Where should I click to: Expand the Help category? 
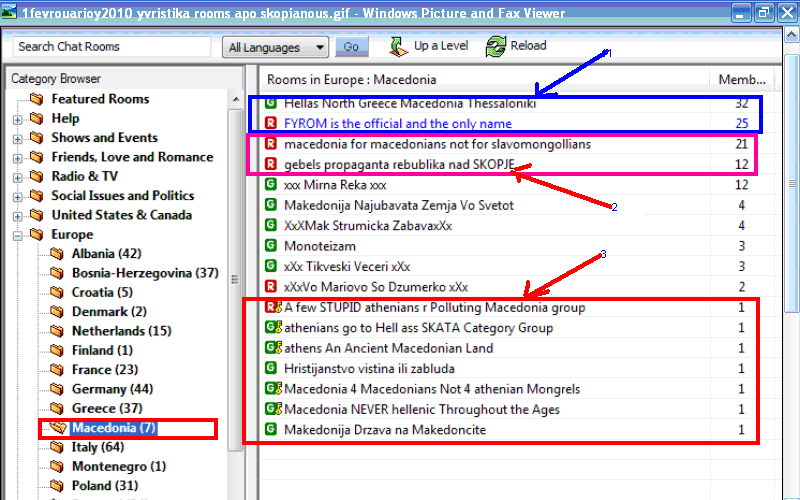(17, 120)
